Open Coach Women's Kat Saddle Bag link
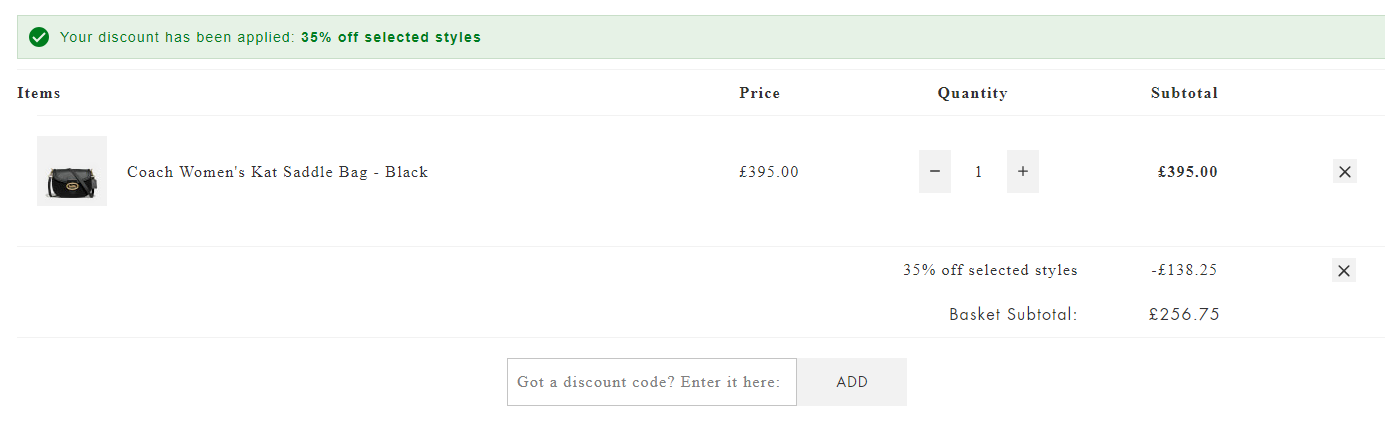 277,172
